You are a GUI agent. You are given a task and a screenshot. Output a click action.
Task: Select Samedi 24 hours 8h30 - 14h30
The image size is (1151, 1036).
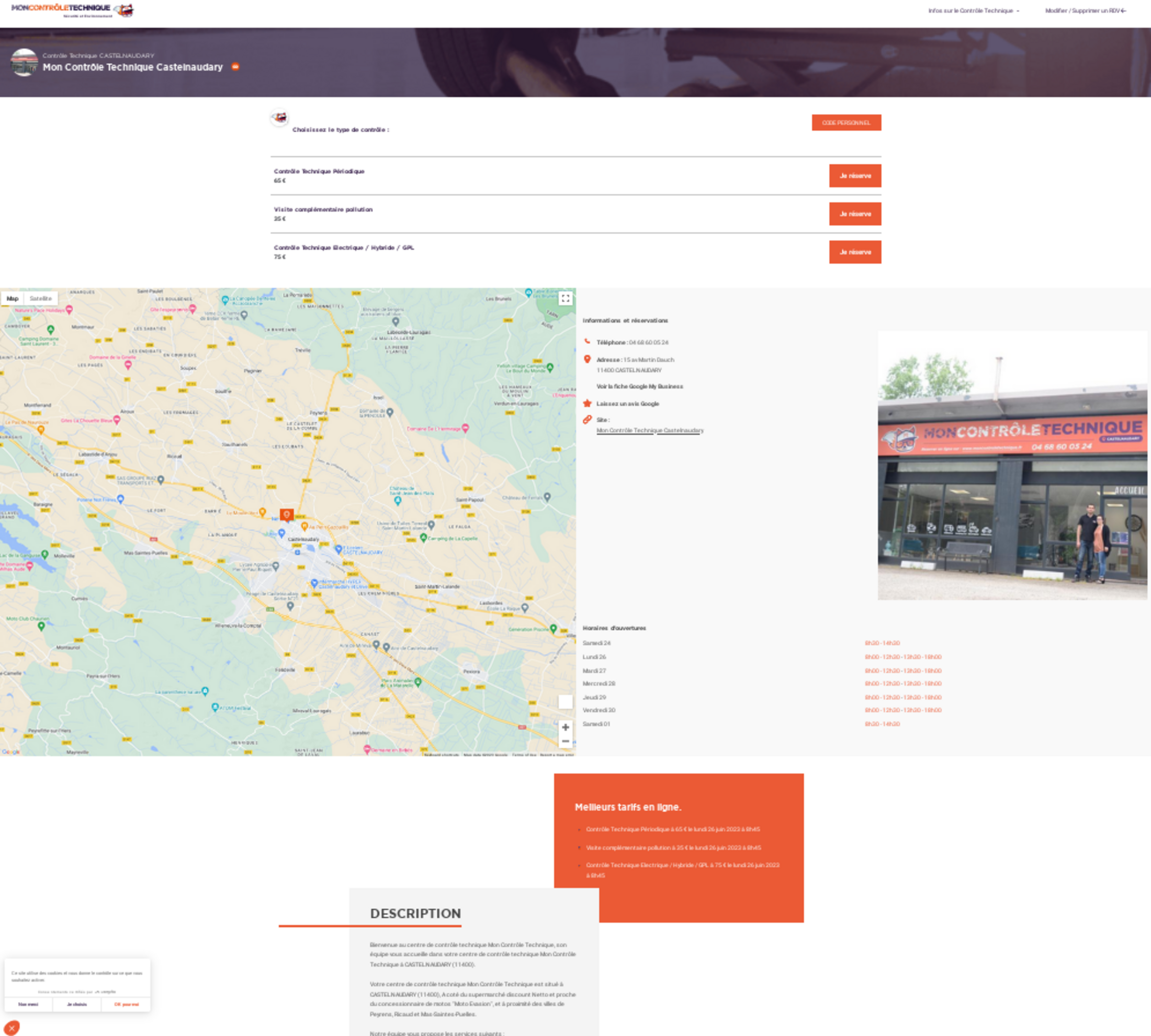[x=882, y=643]
